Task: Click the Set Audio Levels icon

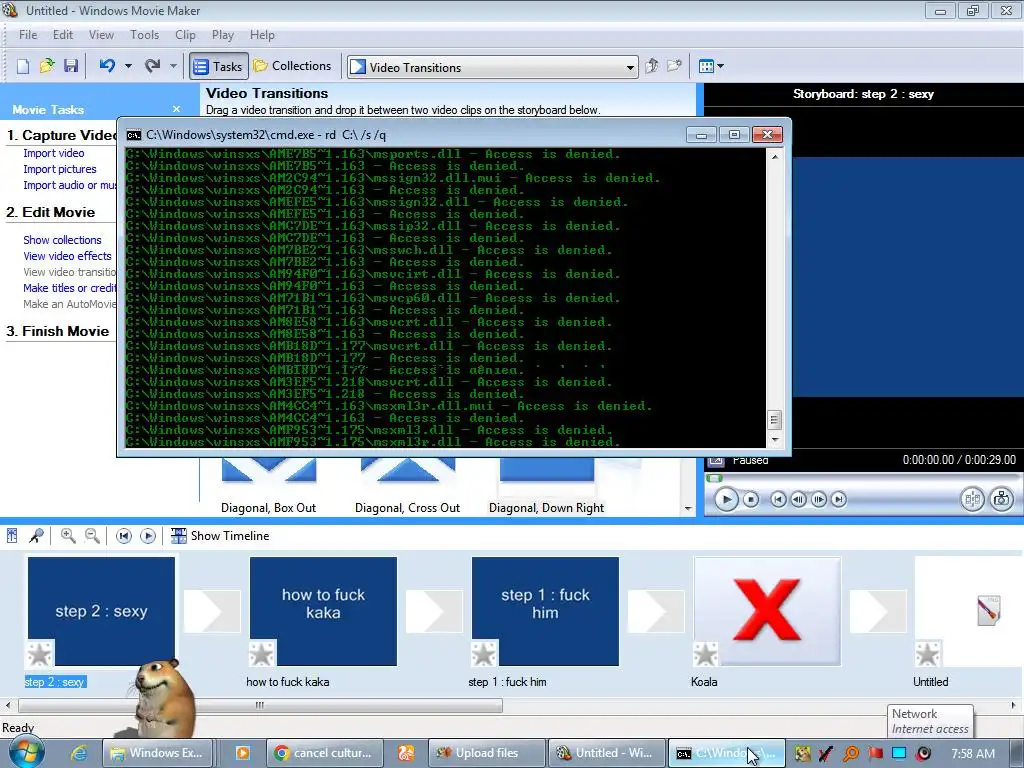Action: point(12,536)
